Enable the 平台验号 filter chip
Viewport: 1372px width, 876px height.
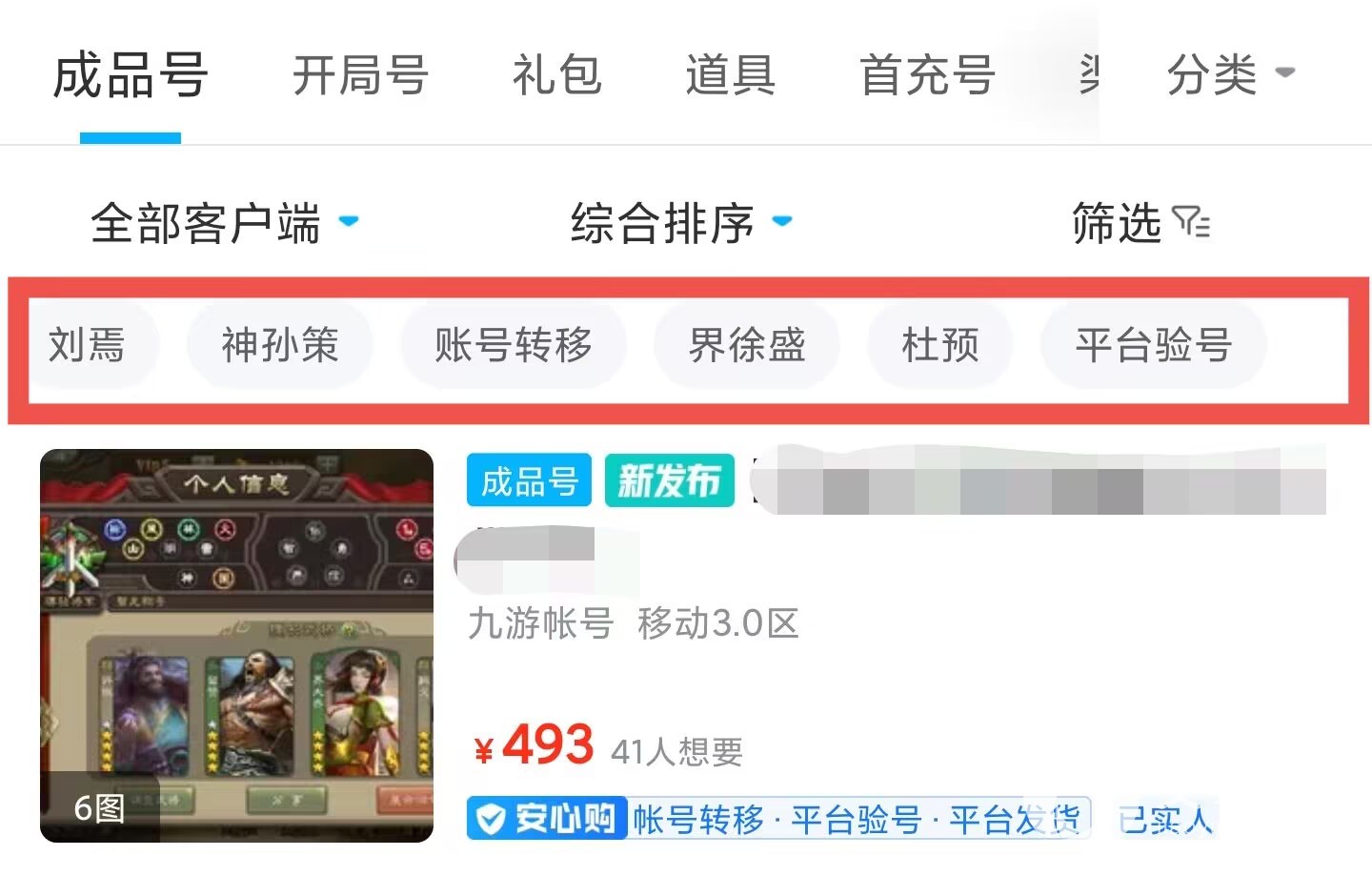click(x=1154, y=345)
